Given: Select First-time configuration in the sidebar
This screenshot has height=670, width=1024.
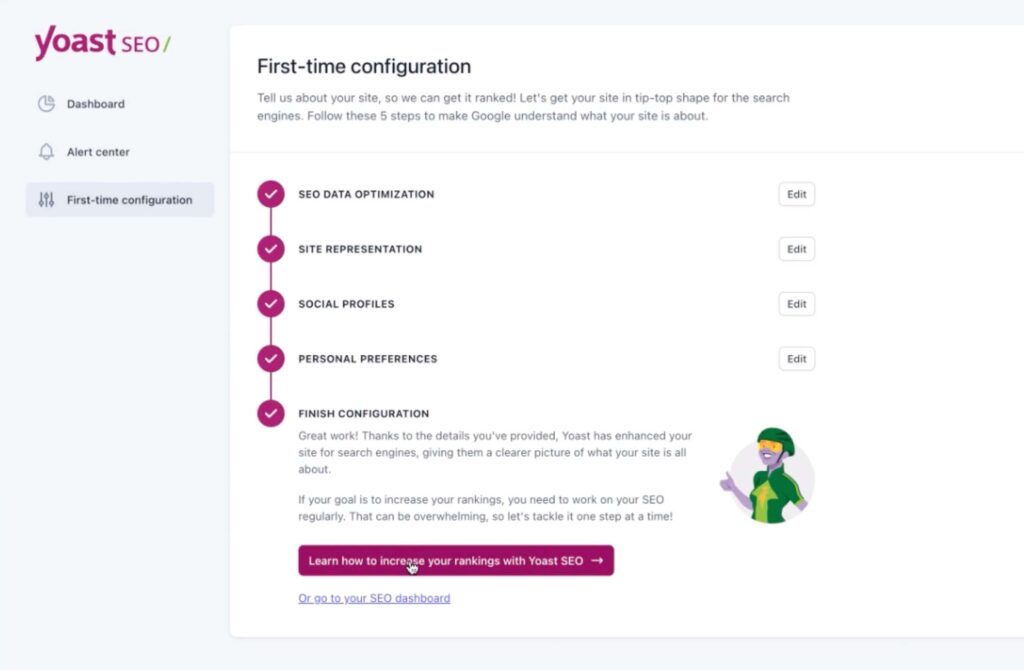Looking at the screenshot, I should click(129, 200).
